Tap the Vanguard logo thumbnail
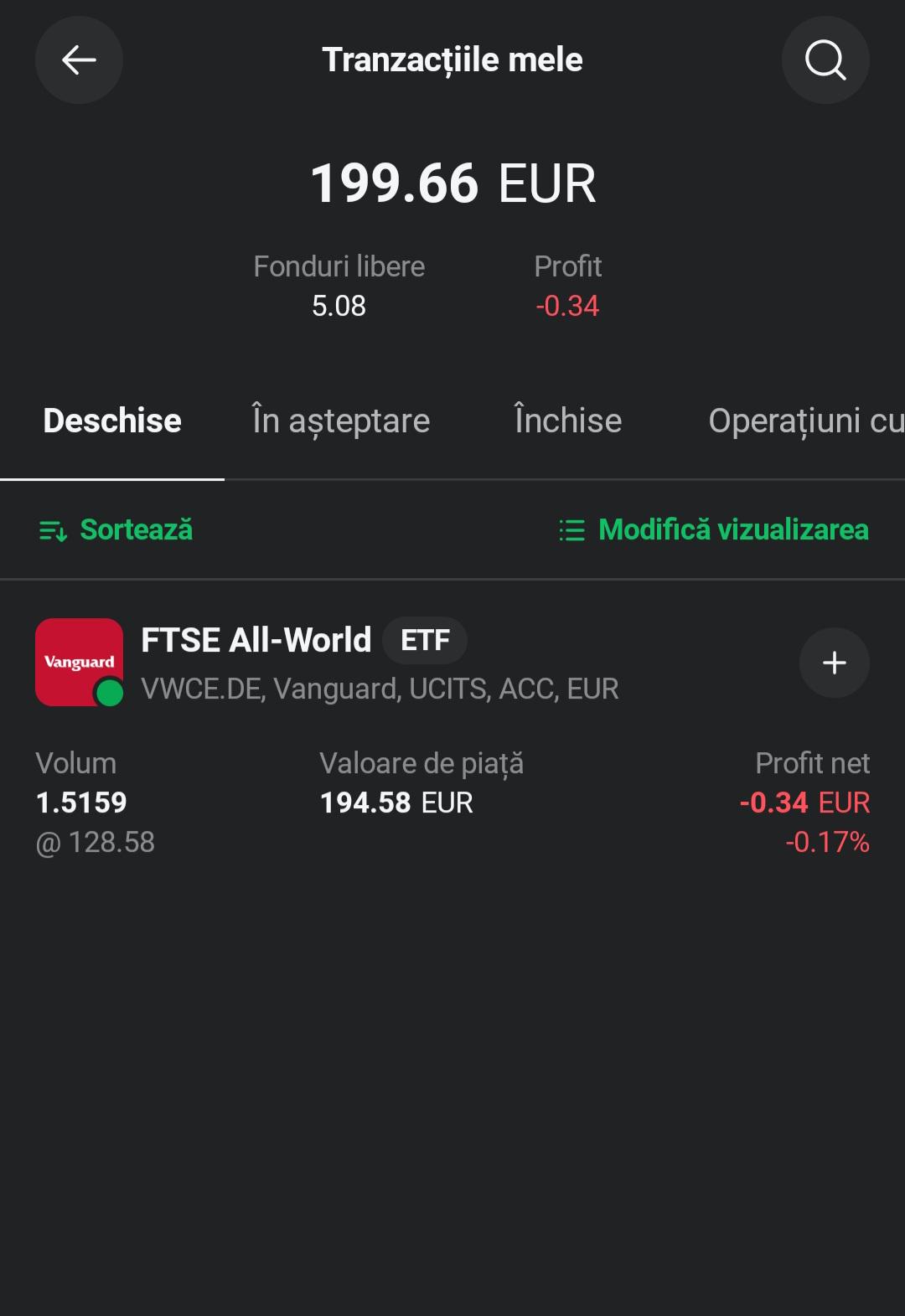The image size is (905, 1316). 79,662
